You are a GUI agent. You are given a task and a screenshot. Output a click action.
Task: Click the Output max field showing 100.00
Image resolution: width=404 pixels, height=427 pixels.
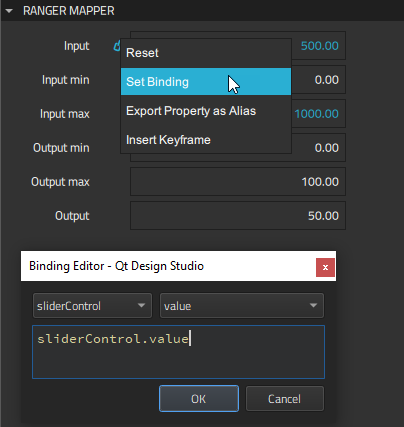coord(238,182)
